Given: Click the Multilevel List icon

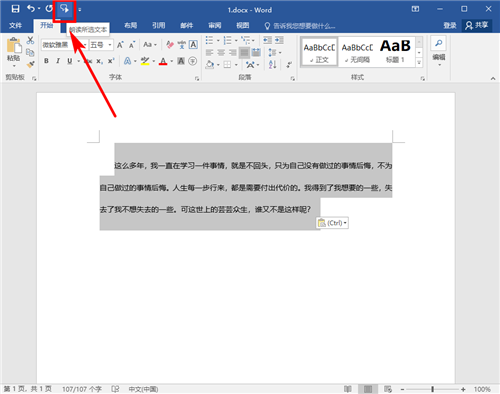Looking at the screenshot, I should (x=246, y=41).
